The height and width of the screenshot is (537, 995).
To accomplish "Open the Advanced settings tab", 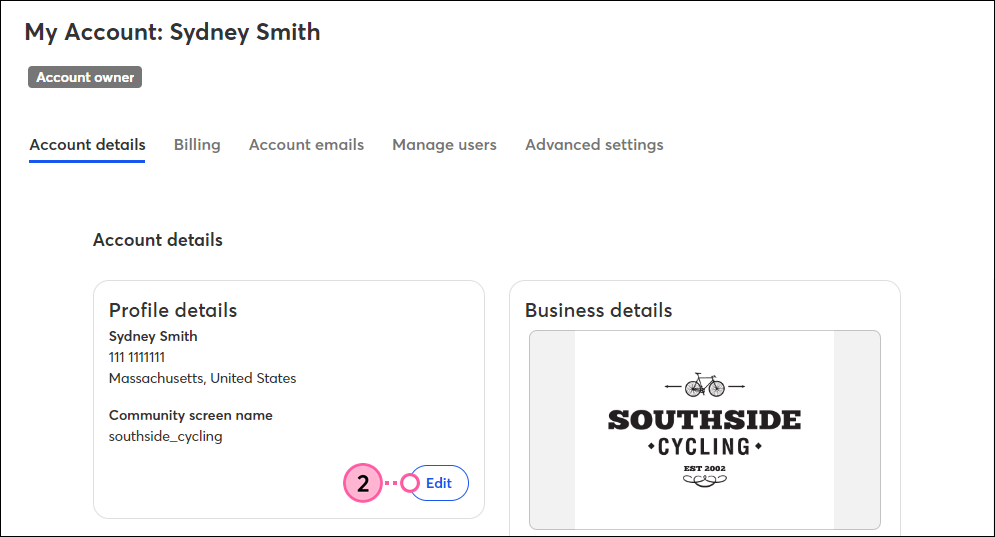I will (x=594, y=145).
